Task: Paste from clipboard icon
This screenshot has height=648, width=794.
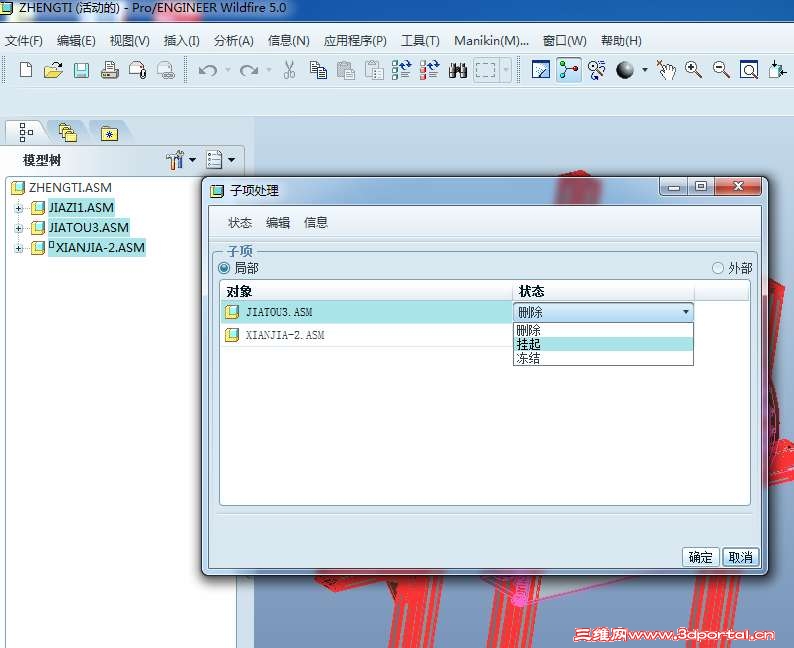Action: (x=346, y=70)
